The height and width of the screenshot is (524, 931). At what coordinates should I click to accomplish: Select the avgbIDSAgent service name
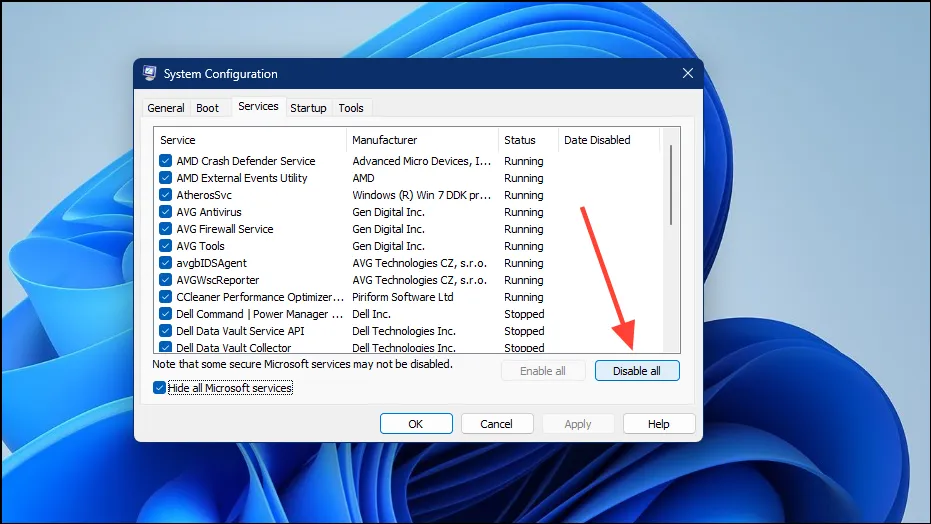coord(211,263)
